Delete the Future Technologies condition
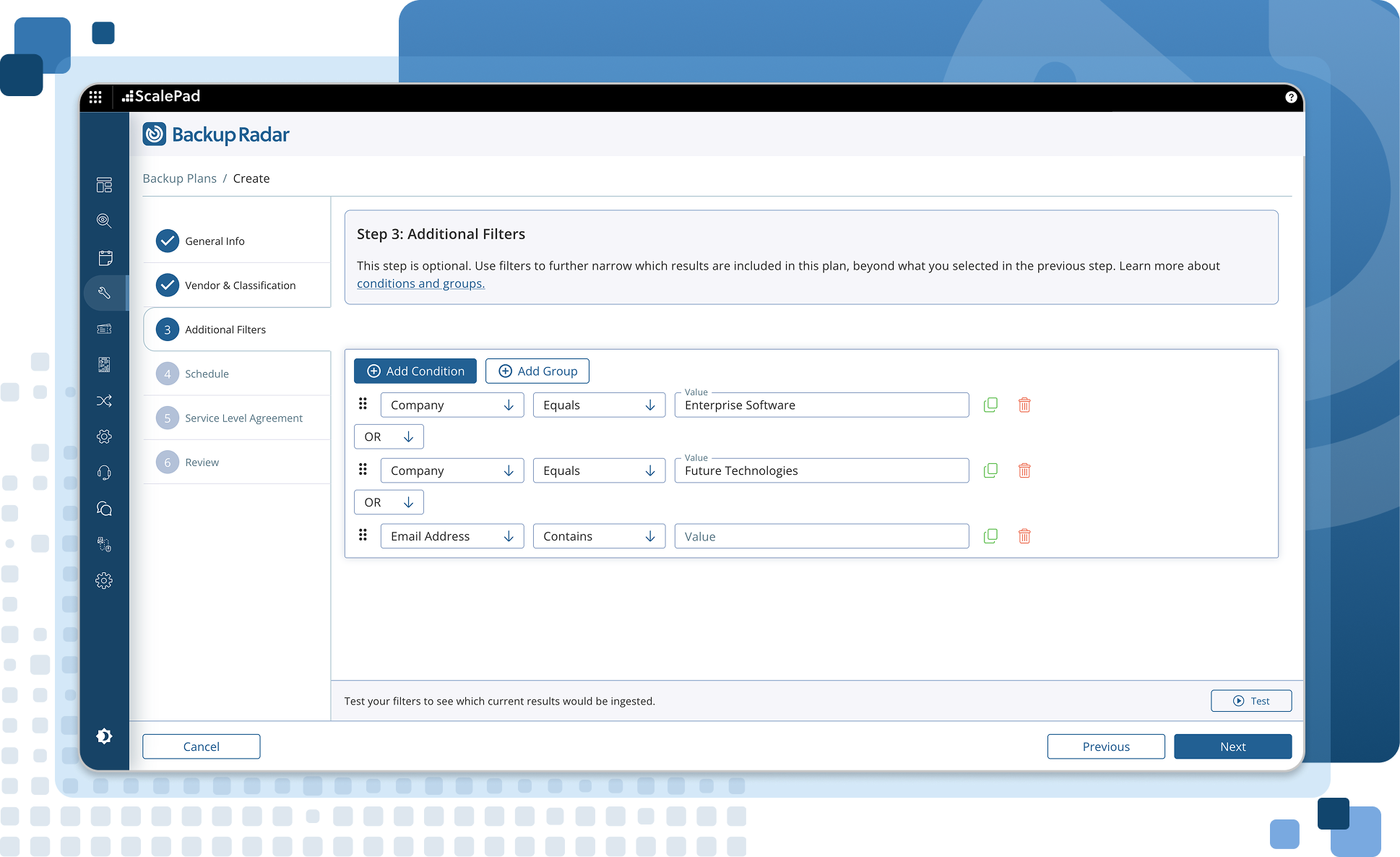This screenshot has height=857, width=1400. [x=1024, y=471]
